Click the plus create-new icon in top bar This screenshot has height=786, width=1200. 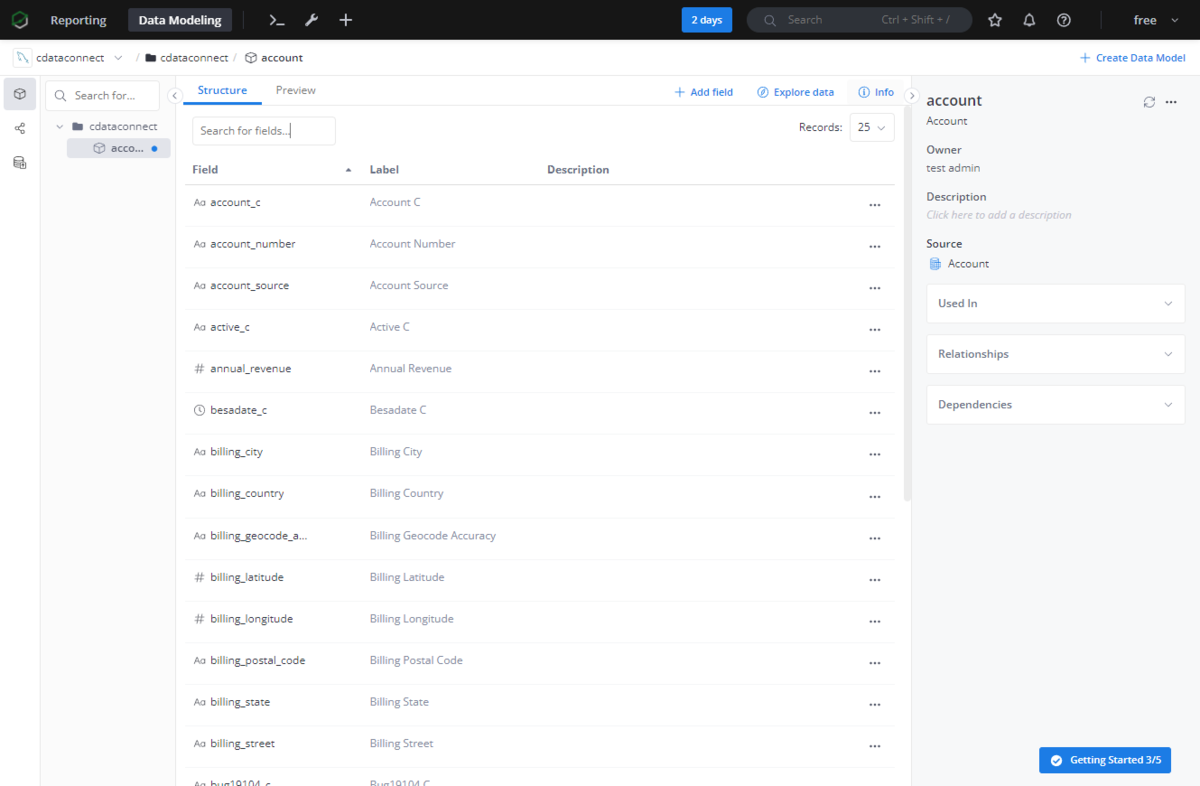[345, 20]
